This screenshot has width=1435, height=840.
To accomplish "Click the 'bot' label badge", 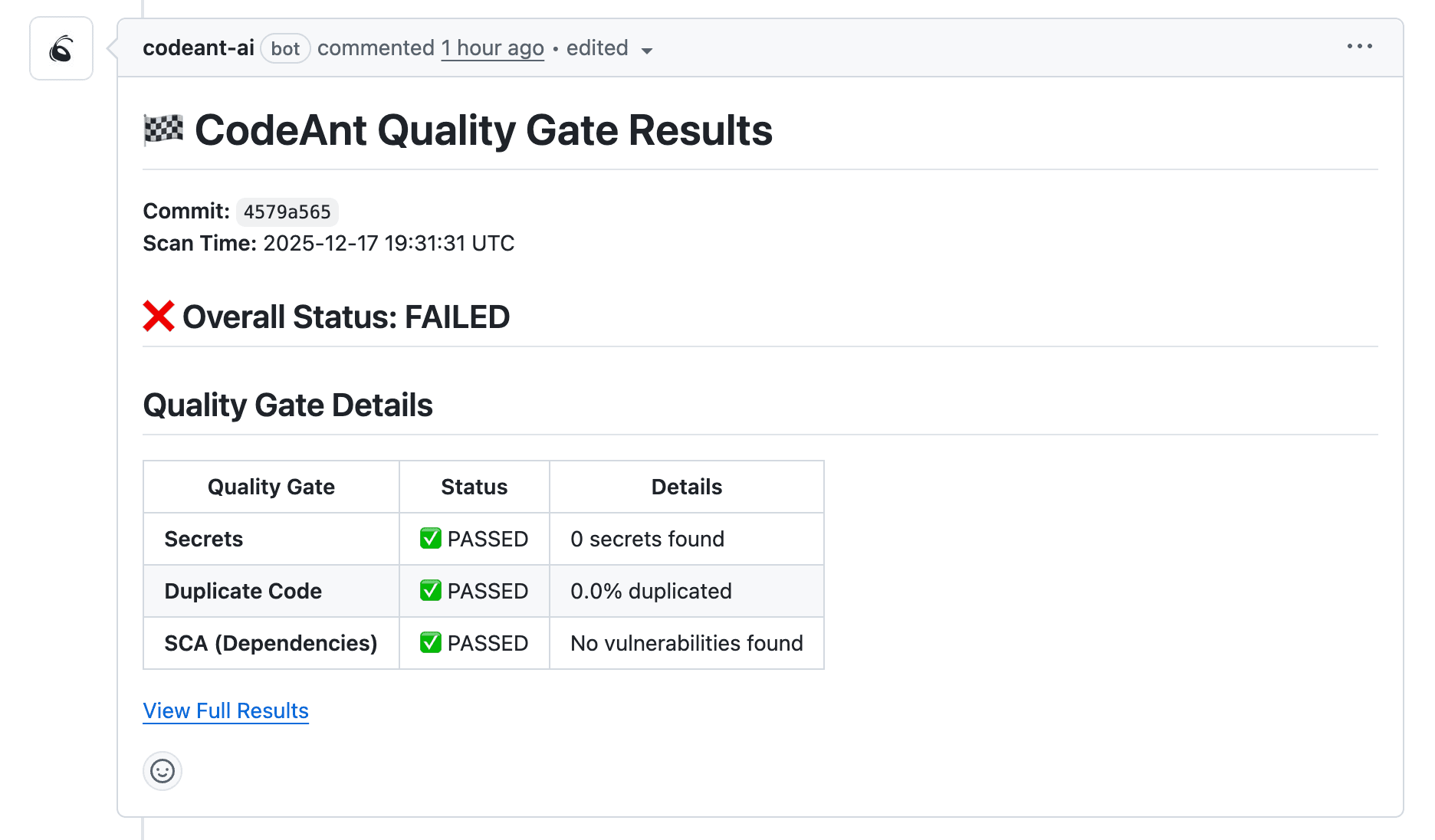I will 285,48.
